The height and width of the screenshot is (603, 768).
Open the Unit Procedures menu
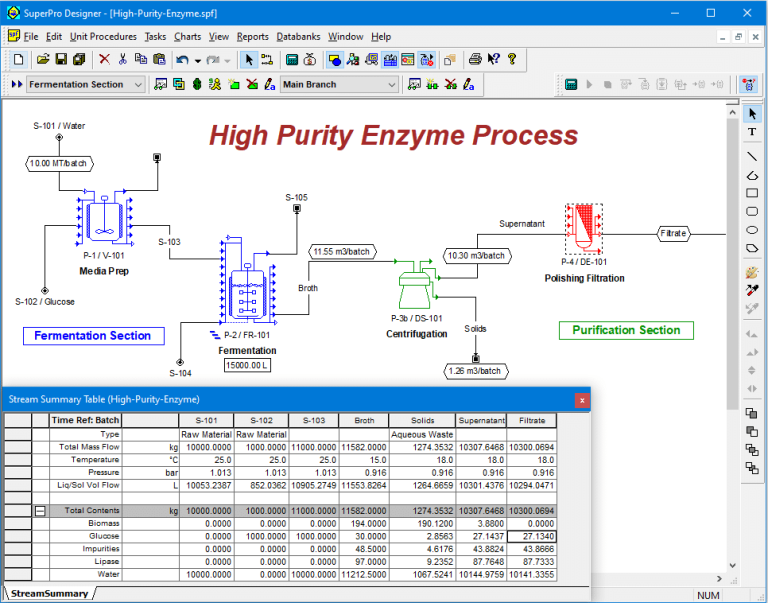tap(103, 37)
